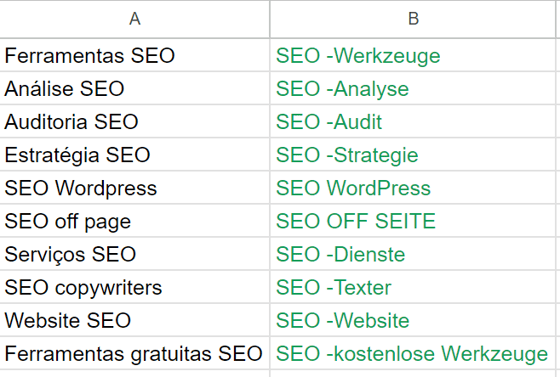The width and height of the screenshot is (560, 377).
Task: Click the Website SEO cell
Action: [135, 320]
